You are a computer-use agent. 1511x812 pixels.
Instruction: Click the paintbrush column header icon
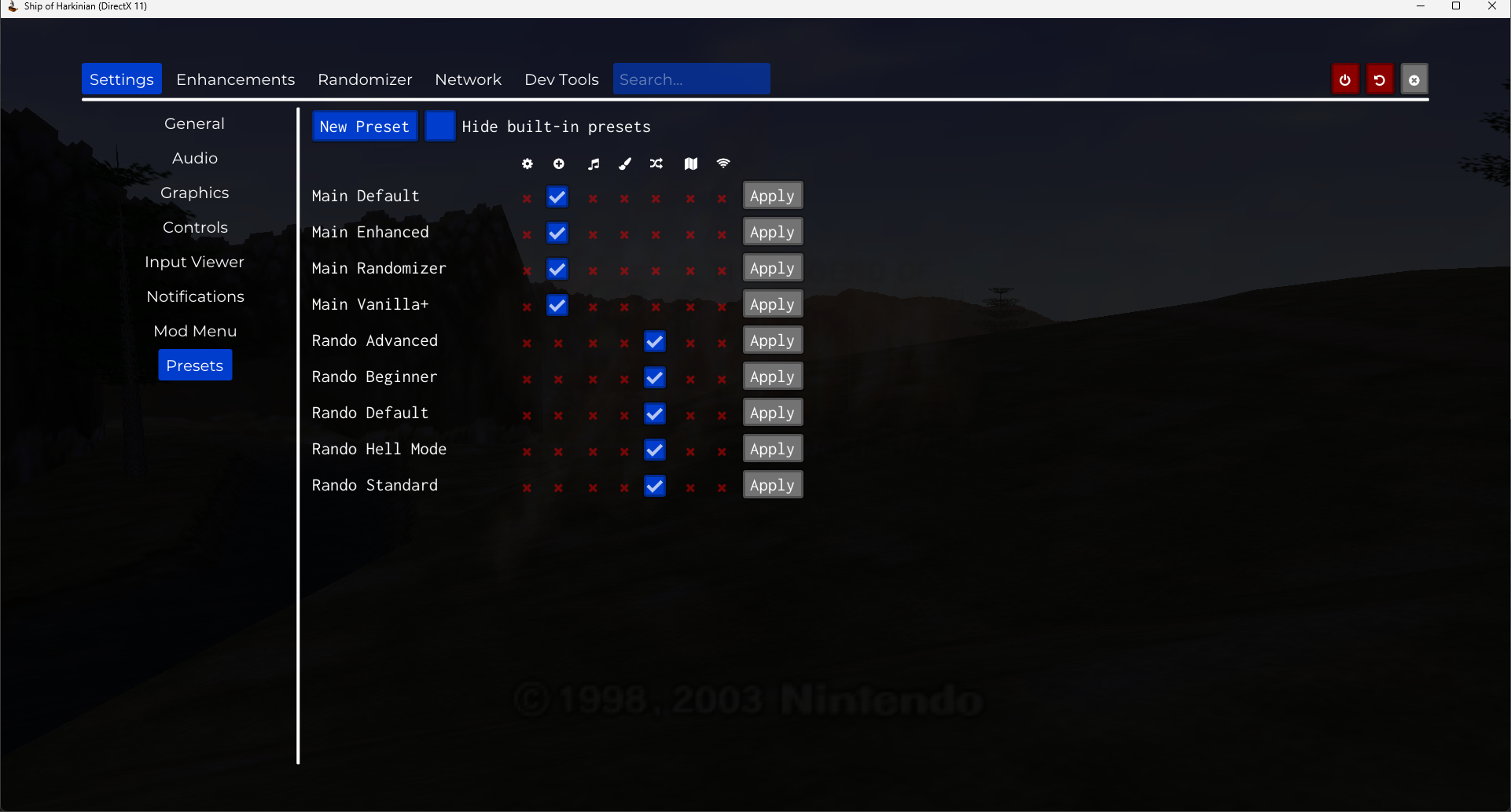pyautogui.click(x=624, y=164)
